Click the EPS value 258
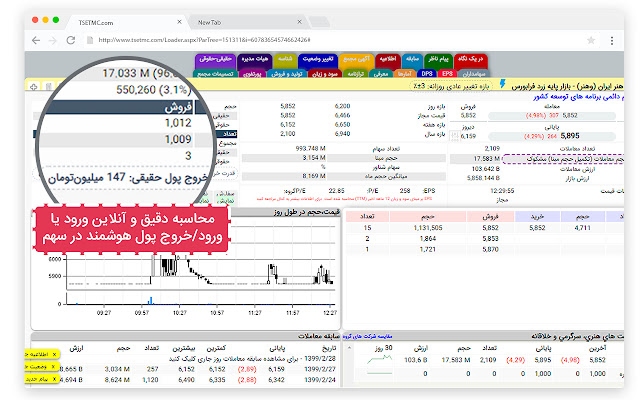This screenshot has width=640, height=400. click(404, 191)
